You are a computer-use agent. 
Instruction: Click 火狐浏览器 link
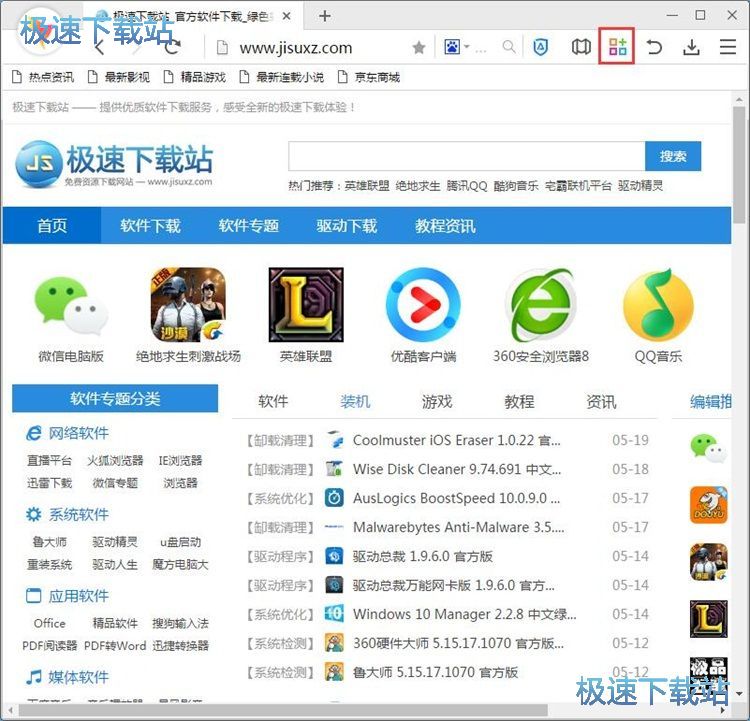(x=115, y=460)
